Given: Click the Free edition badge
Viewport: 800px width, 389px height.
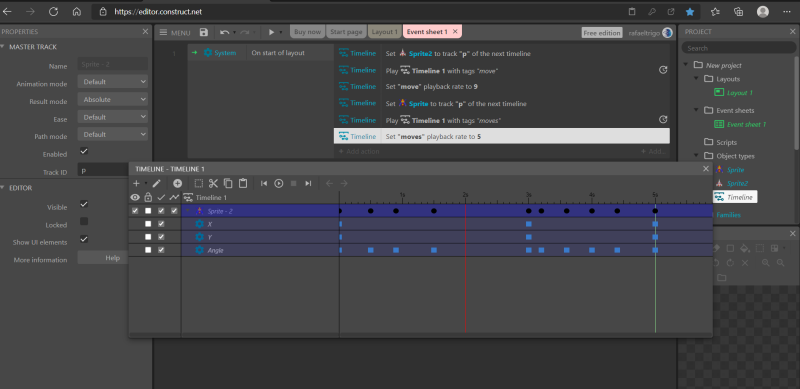Looking at the screenshot, I should pos(602,33).
